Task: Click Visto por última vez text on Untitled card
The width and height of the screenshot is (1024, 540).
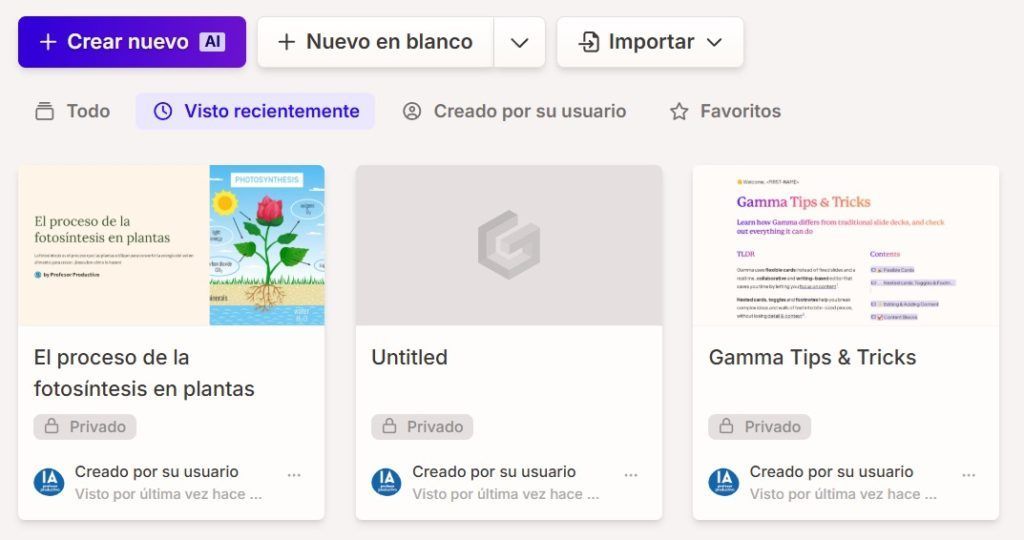Action: 505,494
